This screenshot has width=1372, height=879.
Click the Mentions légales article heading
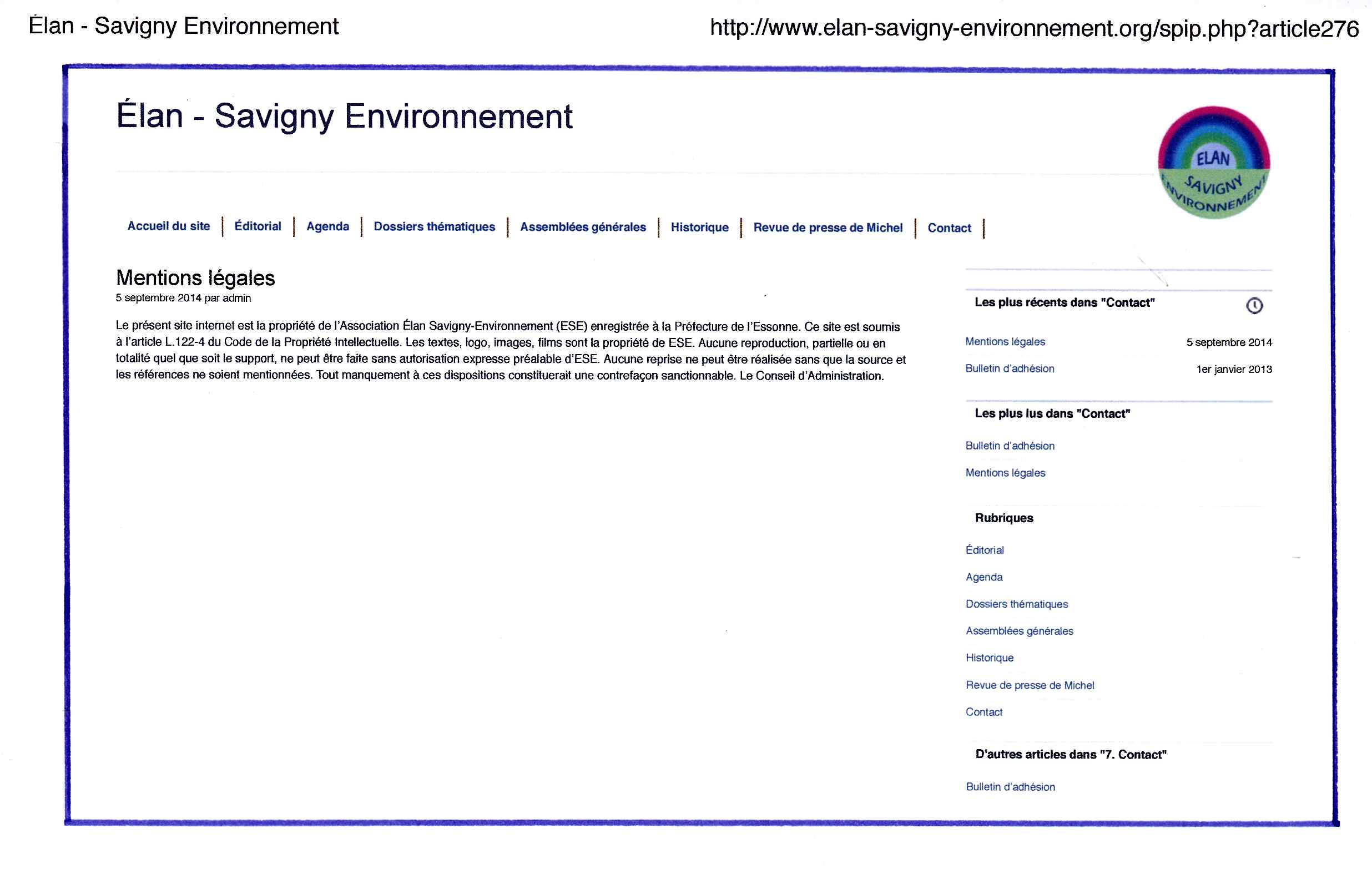tap(195, 278)
